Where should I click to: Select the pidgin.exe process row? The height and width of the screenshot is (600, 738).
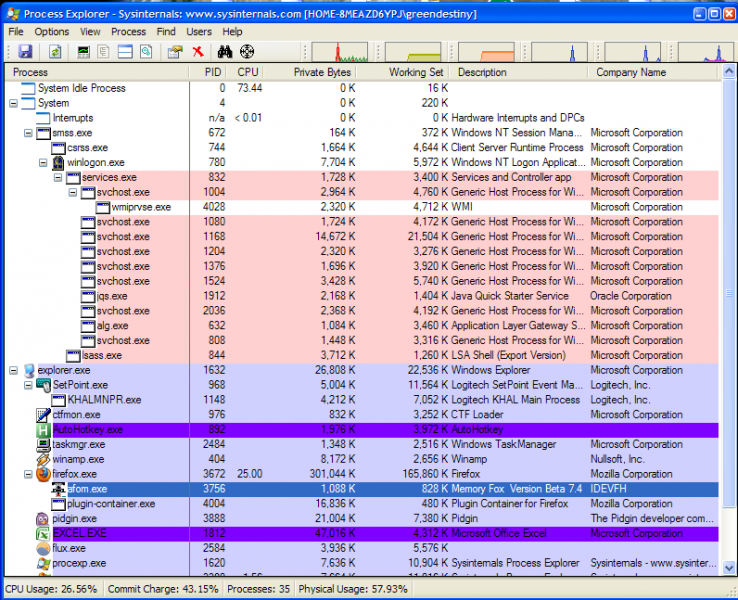(76, 519)
